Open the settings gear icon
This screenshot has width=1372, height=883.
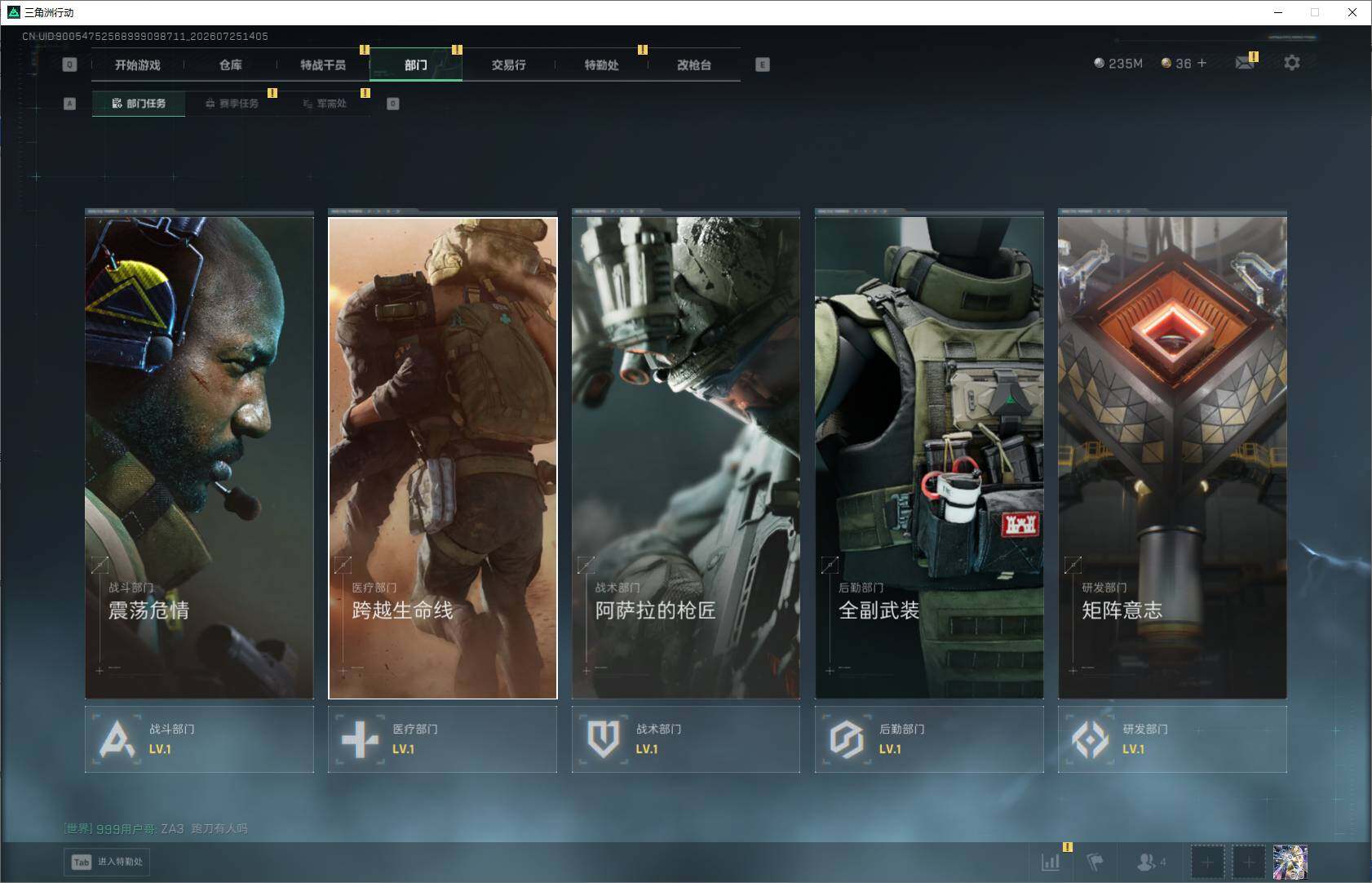click(x=1291, y=63)
